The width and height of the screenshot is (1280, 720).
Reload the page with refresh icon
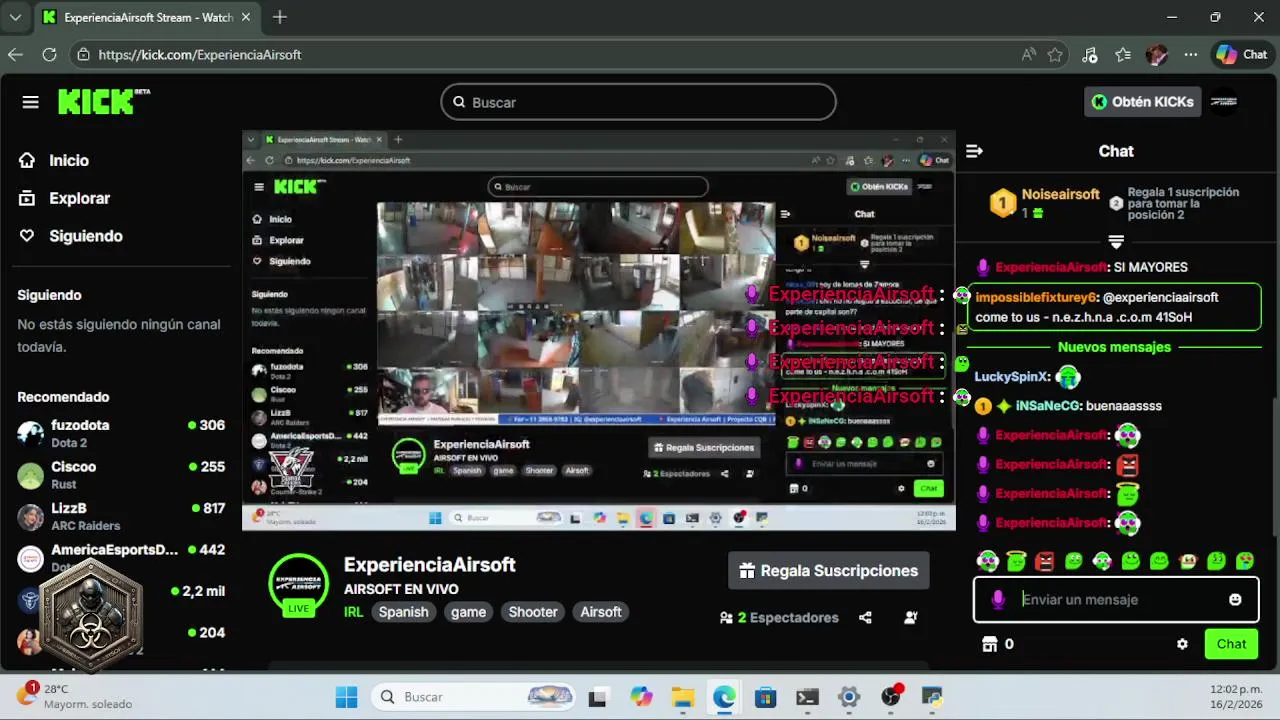49,55
